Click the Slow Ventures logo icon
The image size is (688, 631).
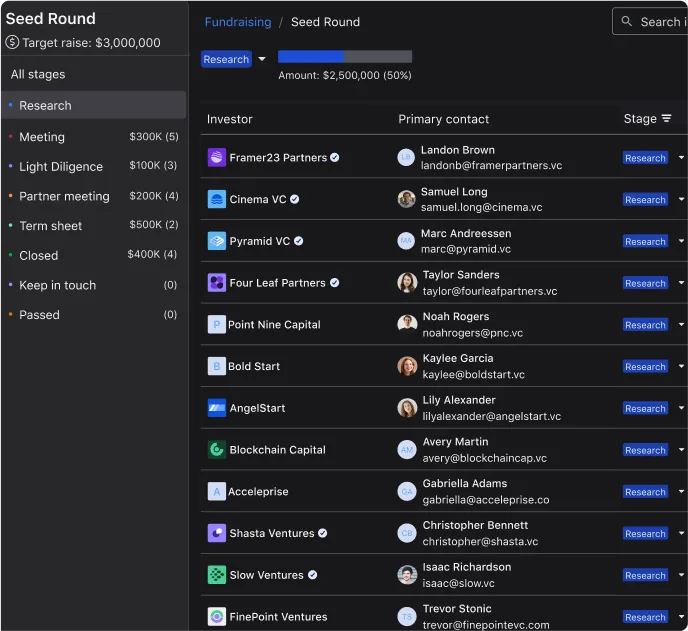click(x=216, y=575)
